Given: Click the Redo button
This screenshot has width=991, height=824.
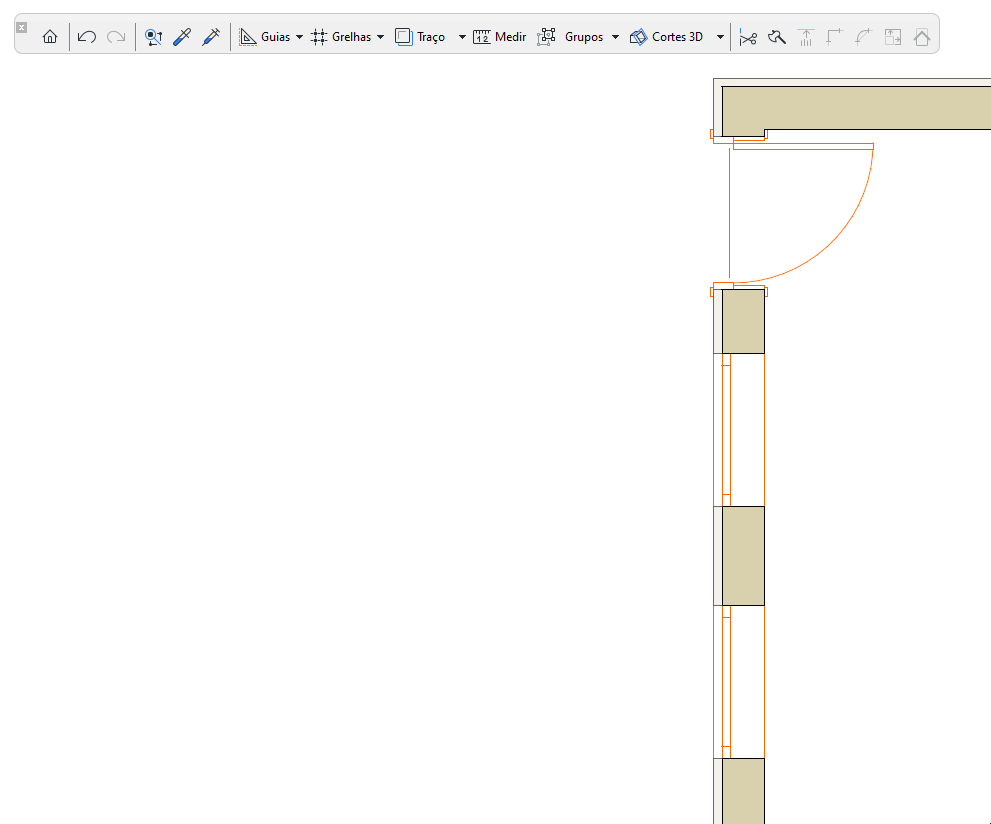Looking at the screenshot, I should (114, 36).
